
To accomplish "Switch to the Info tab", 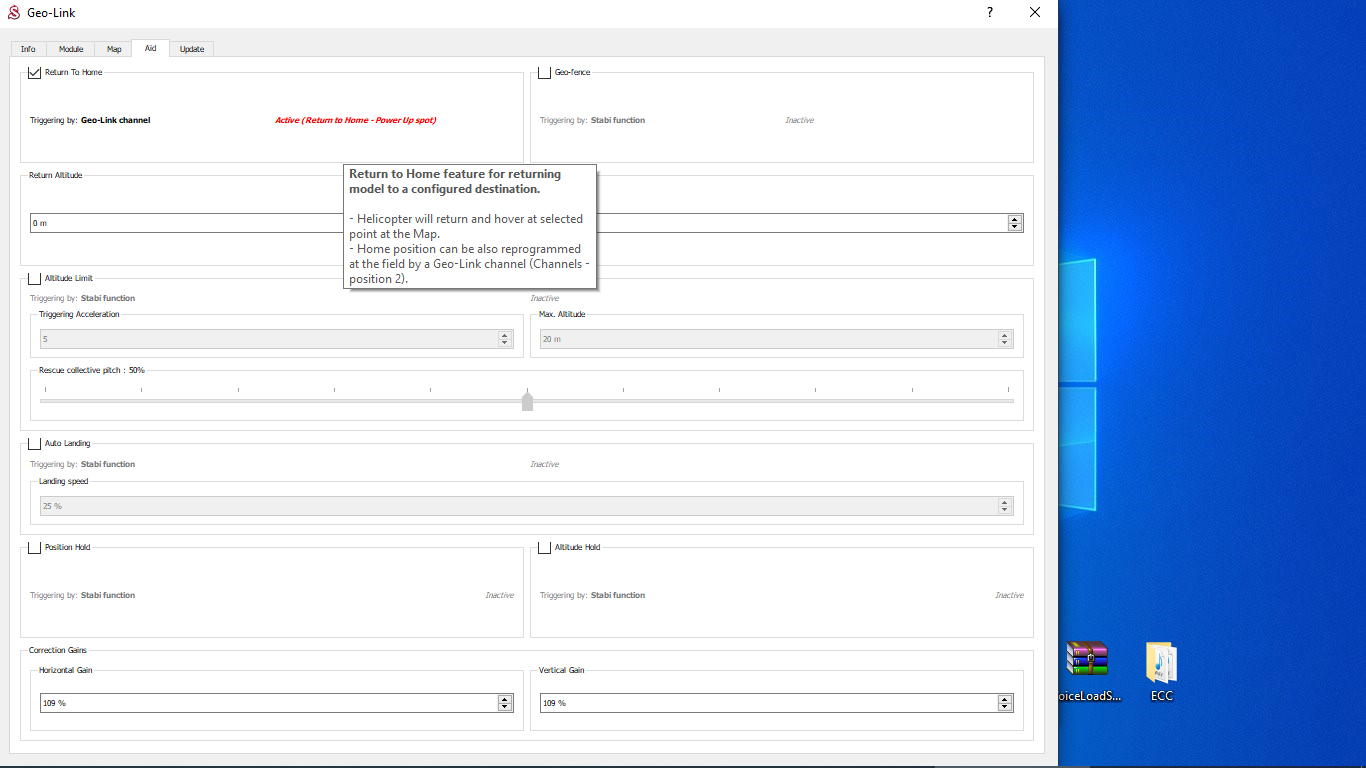I will (x=28, y=49).
